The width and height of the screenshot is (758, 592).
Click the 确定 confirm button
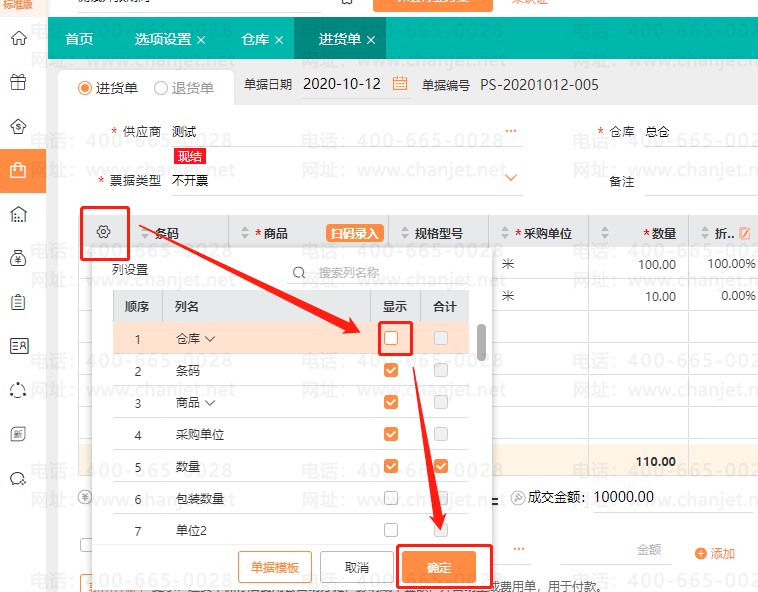[439, 567]
